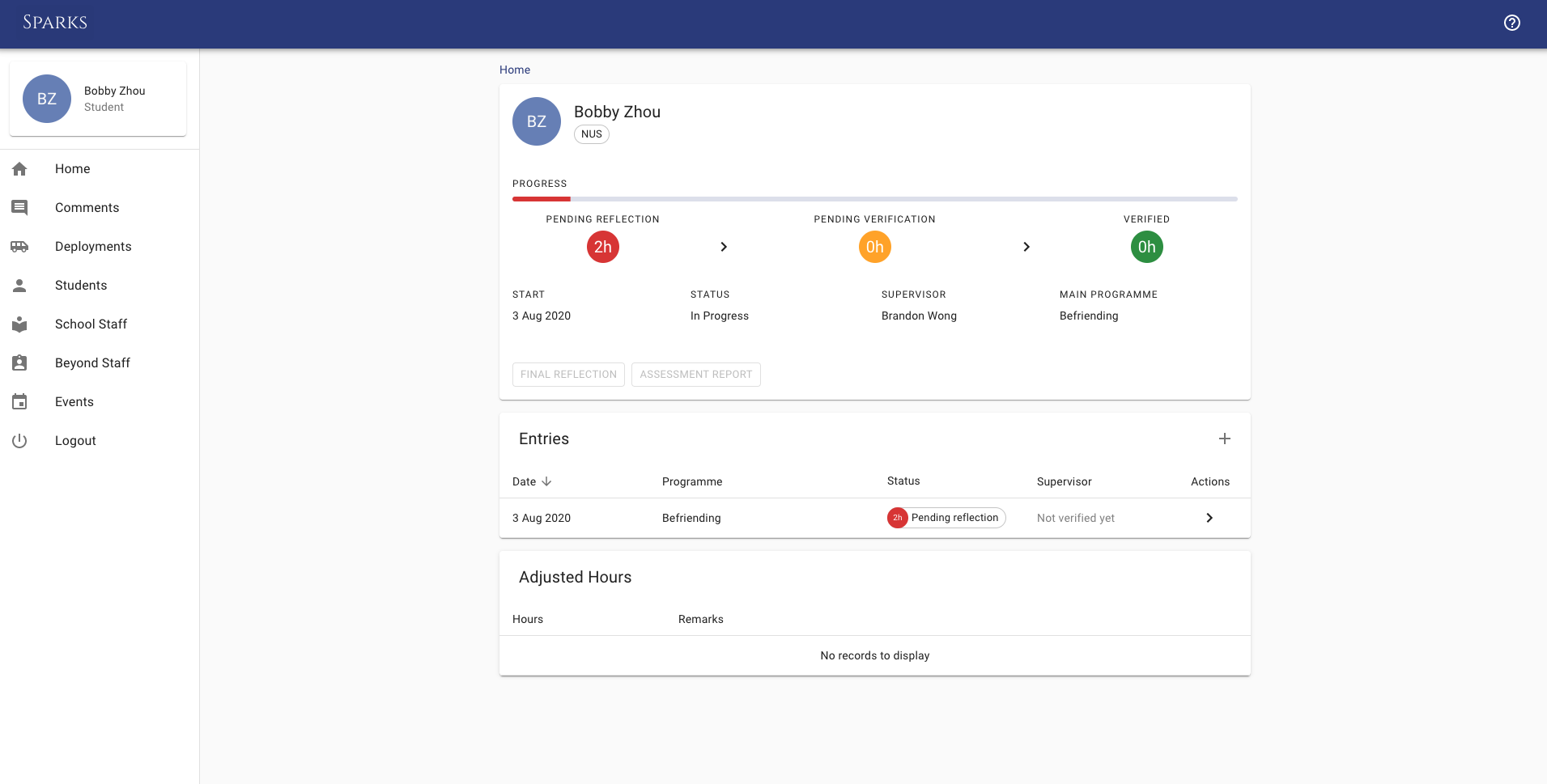Click chevron after Pending Reflection stage
The width and height of the screenshot is (1547, 784).
[x=724, y=247]
